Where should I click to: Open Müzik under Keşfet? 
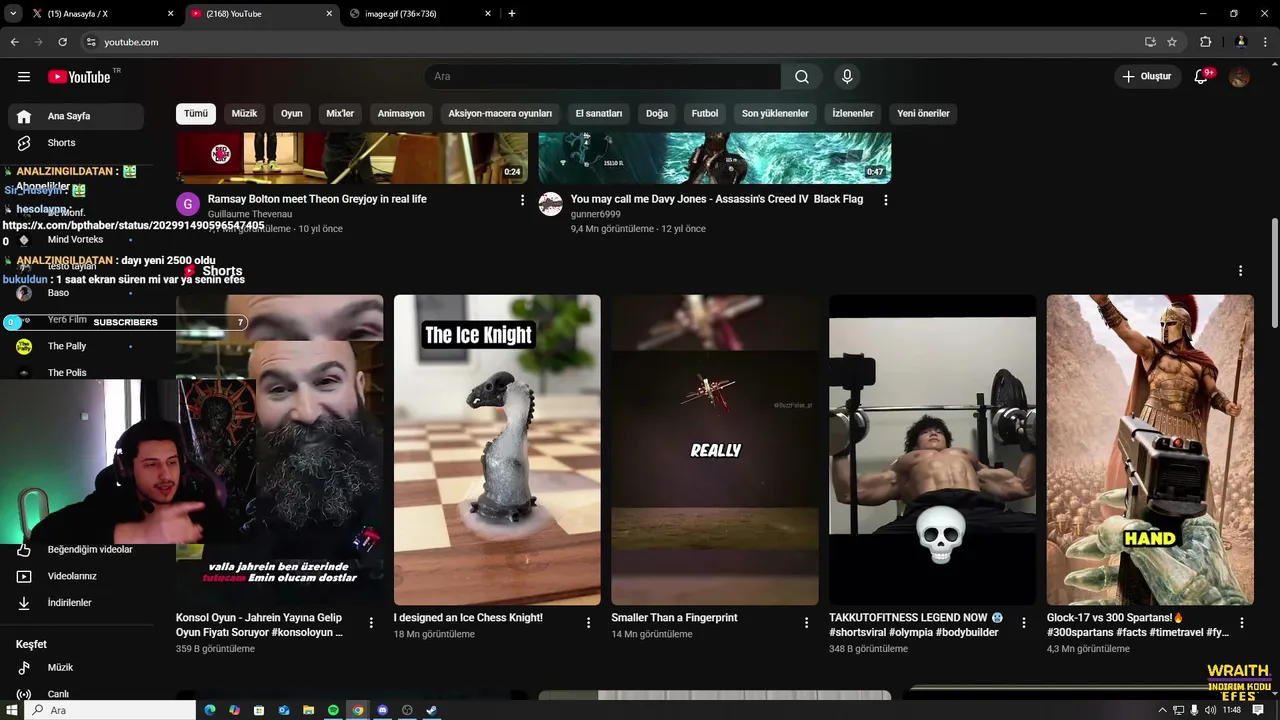(76, 667)
